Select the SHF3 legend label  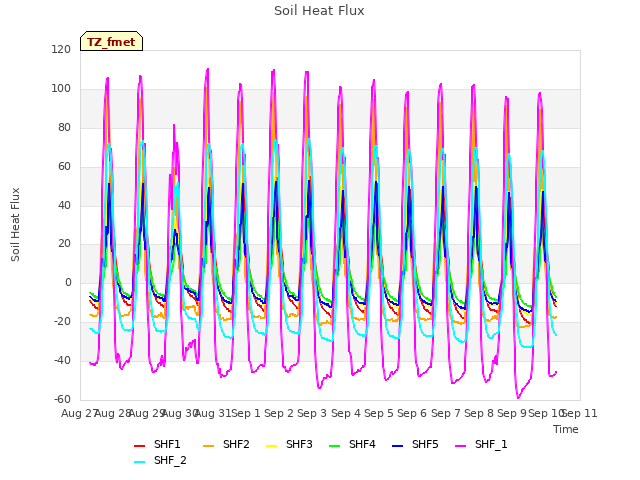coord(299,444)
